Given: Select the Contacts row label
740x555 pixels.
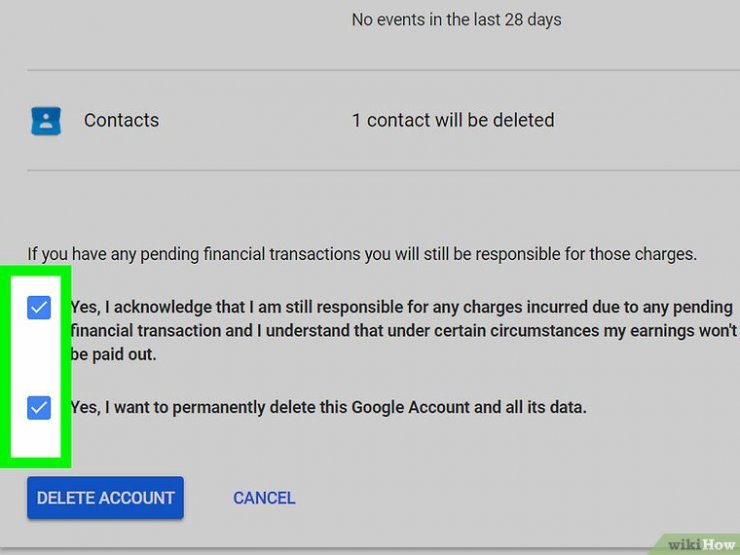Looking at the screenshot, I should (121, 120).
